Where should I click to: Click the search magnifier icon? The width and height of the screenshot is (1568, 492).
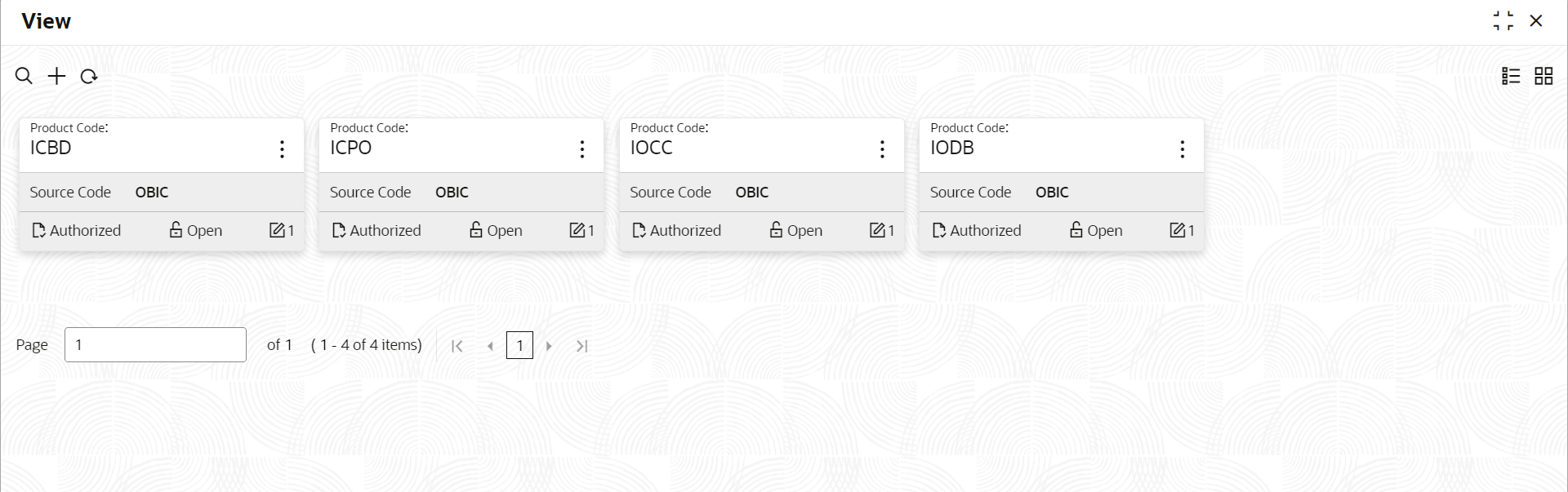[x=24, y=76]
